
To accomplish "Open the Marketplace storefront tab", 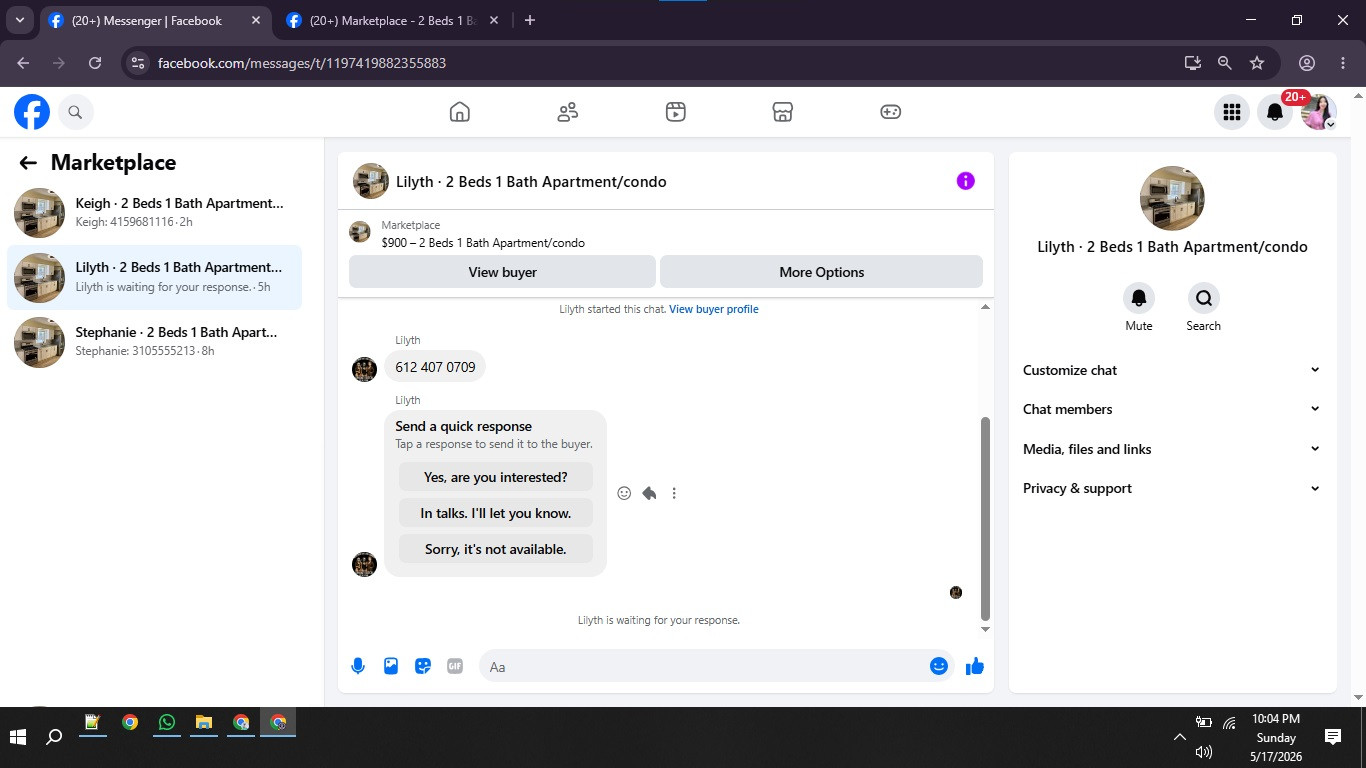I will click(x=783, y=112).
